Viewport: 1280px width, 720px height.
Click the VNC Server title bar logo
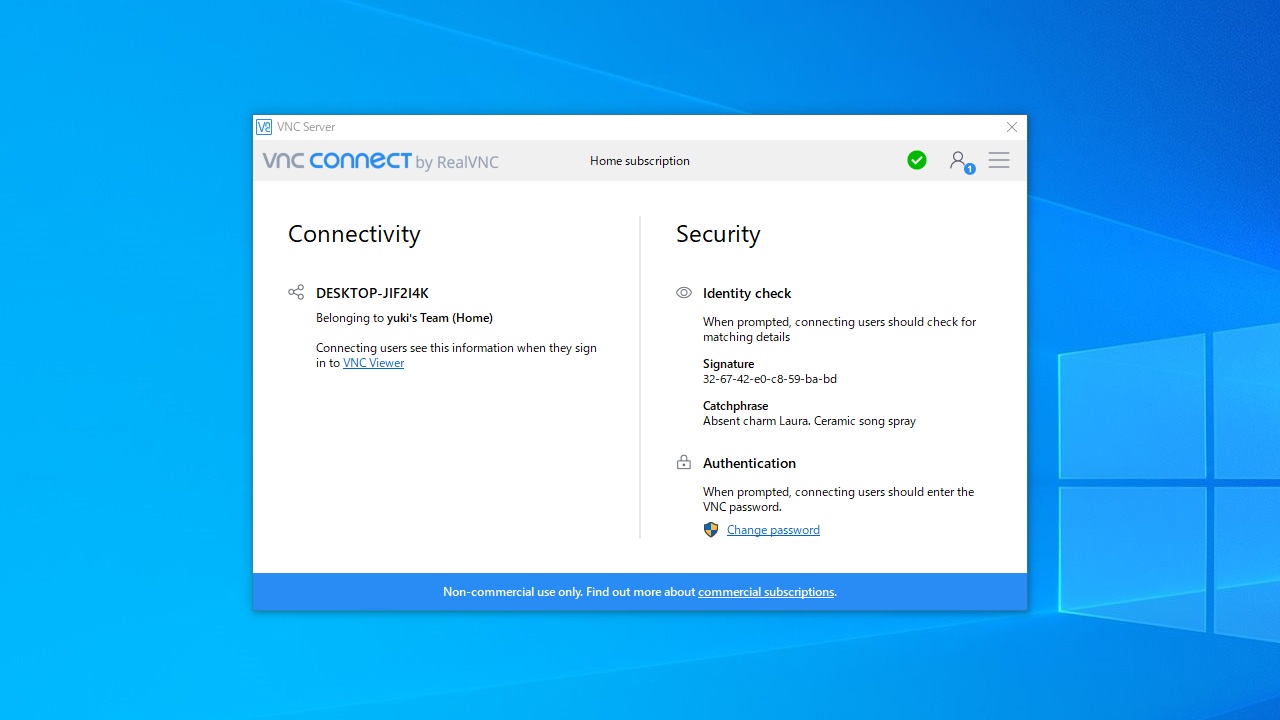pyautogui.click(x=264, y=127)
